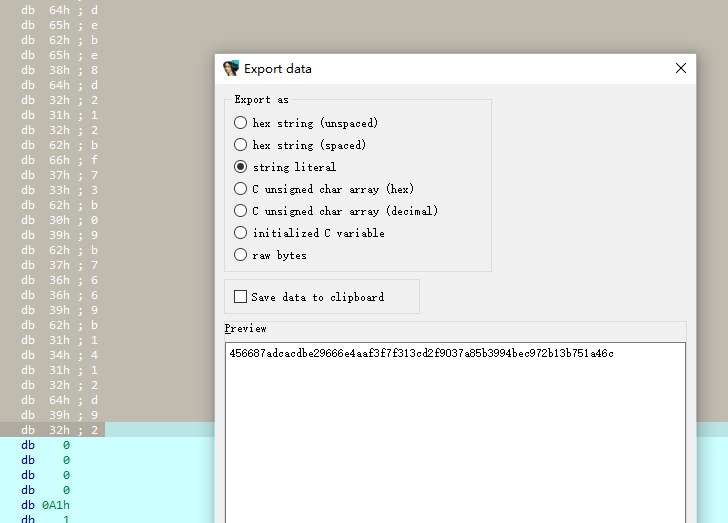This screenshot has height=523, width=728.
Task: Select the 'db 34h ; 4' data line
Action: click(x=60, y=355)
